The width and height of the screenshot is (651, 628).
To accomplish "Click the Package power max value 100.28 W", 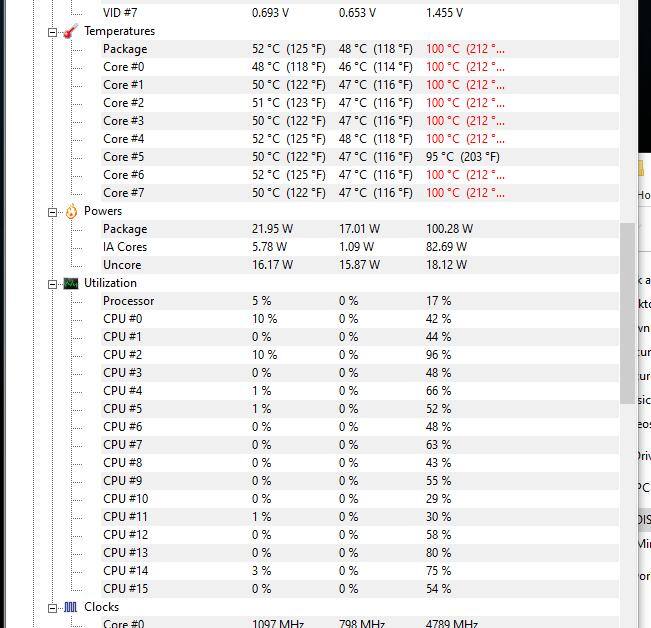I will pyautogui.click(x=449, y=229).
